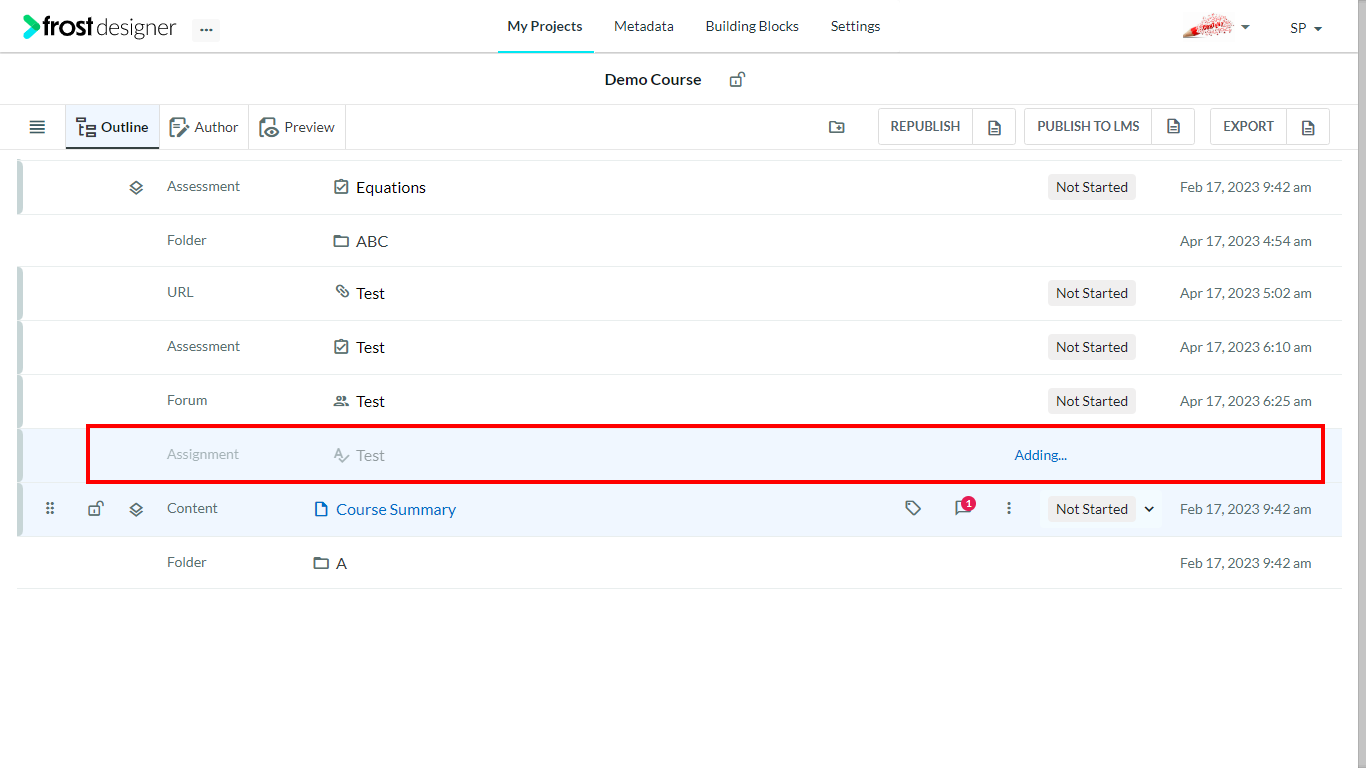Click the folder icon beside folder A
Screen dimensions: 1366x768
coord(321,563)
